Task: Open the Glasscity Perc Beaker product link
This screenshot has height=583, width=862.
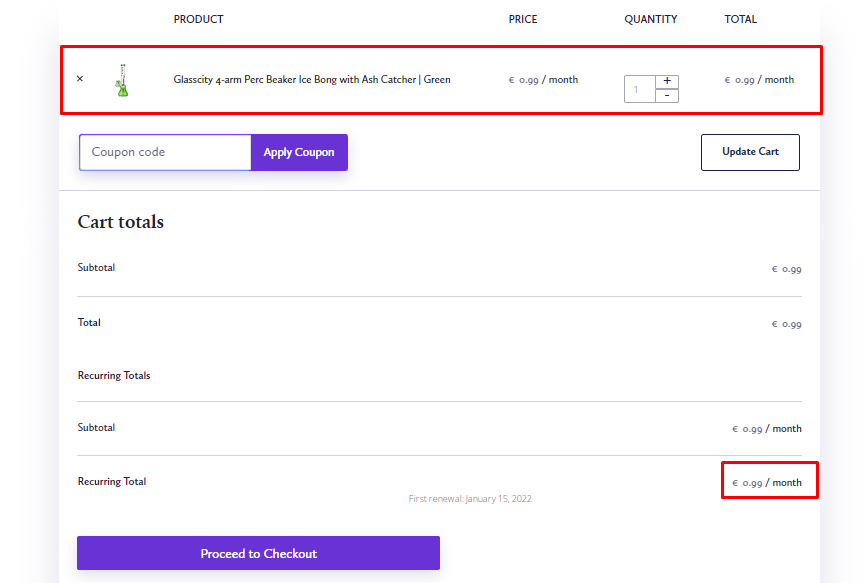Action: [314, 79]
